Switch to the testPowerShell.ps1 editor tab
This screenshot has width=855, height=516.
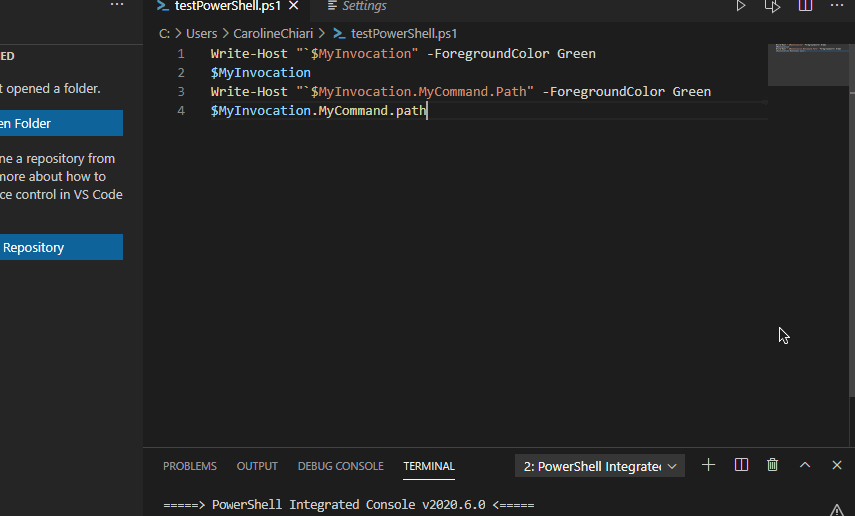[227, 5]
